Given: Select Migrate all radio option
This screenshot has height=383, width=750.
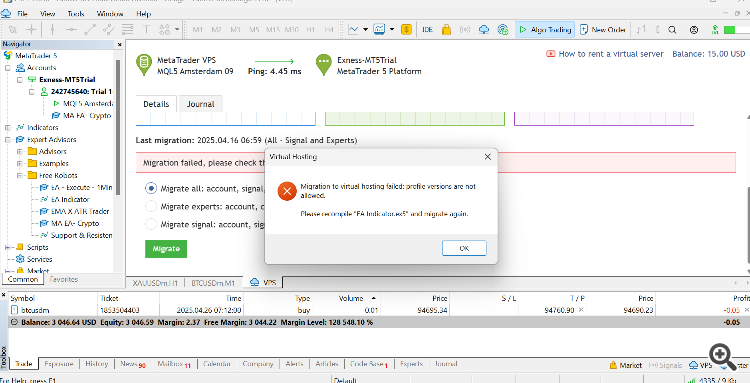Looking at the screenshot, I should [x=151, y=188].
